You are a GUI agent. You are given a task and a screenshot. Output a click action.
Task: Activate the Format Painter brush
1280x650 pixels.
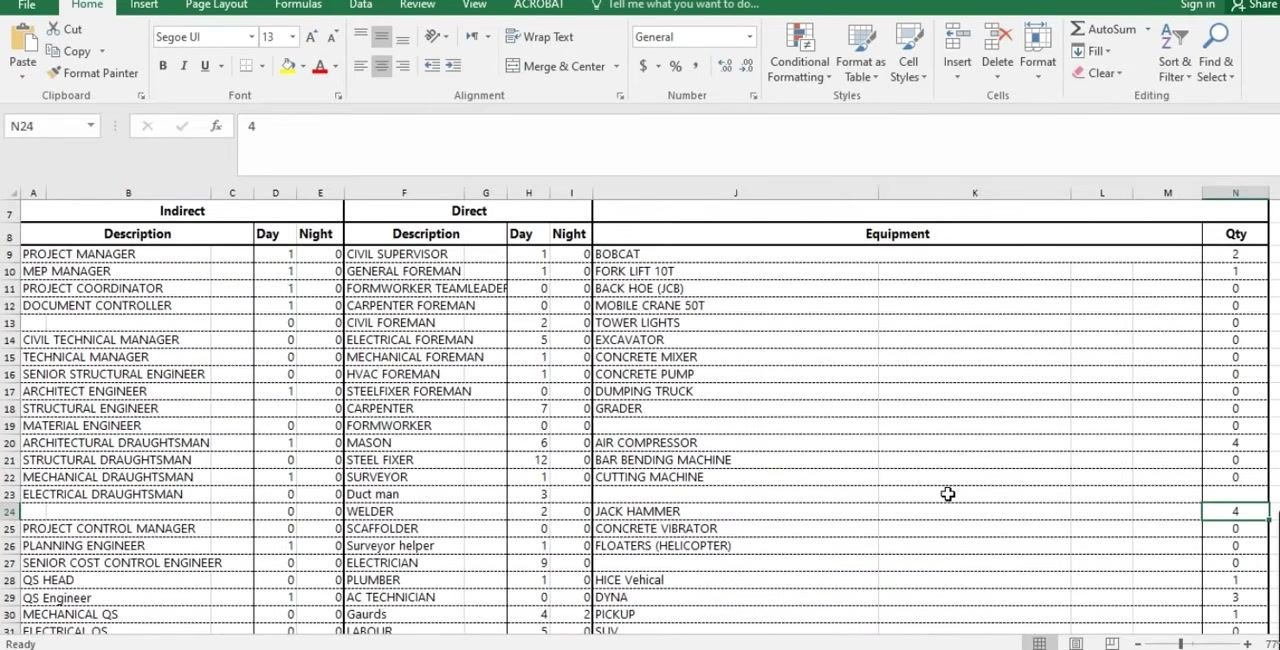click(x=54, y=73)
